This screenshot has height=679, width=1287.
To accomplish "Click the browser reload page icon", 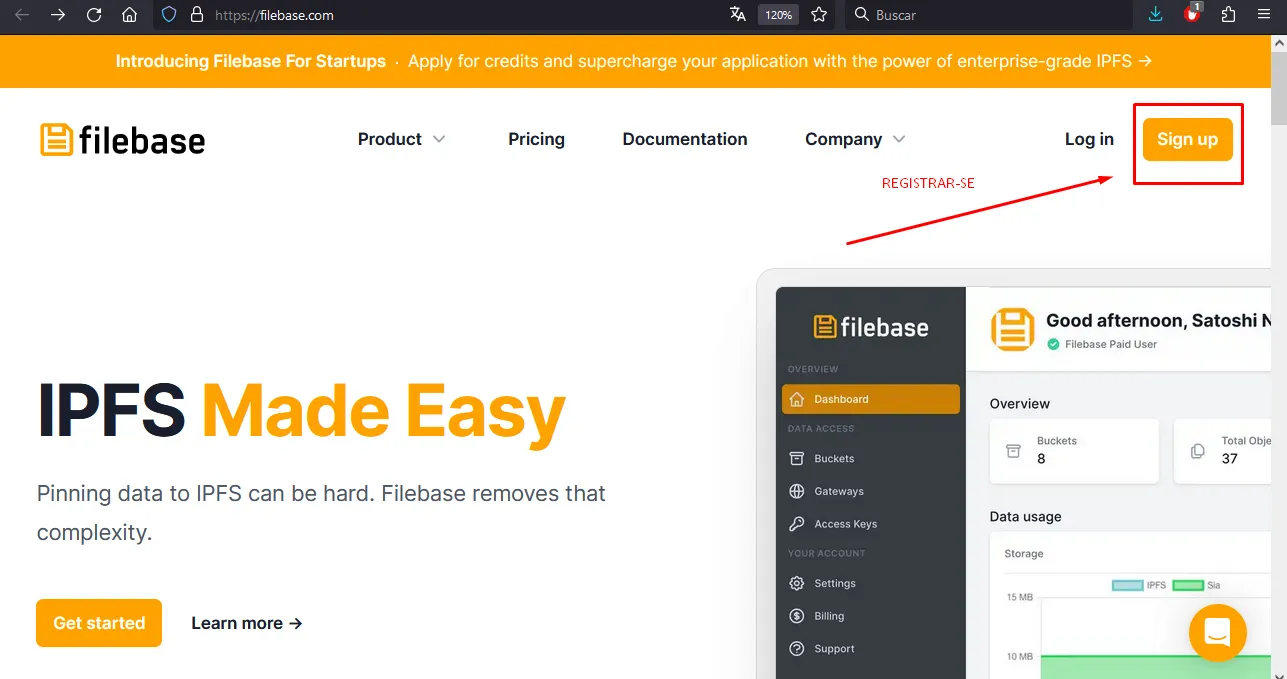I will [x=94, y=15].
